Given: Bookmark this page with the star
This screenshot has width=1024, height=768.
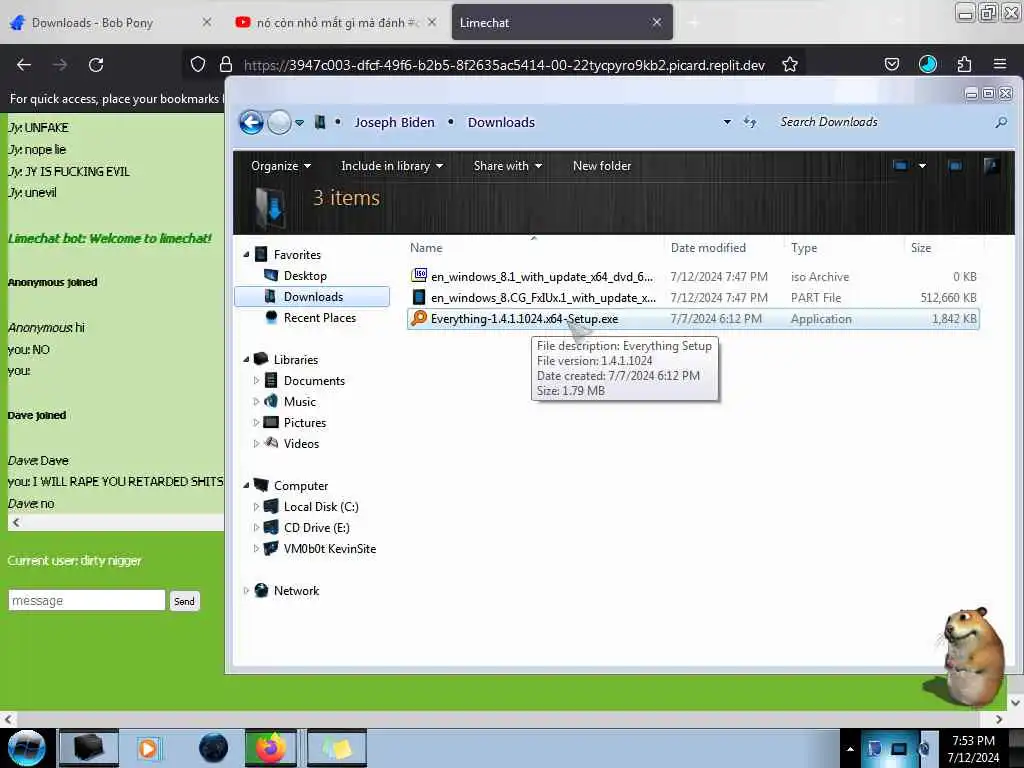Looking at the screenshot, I should click(x=790, y=65).
